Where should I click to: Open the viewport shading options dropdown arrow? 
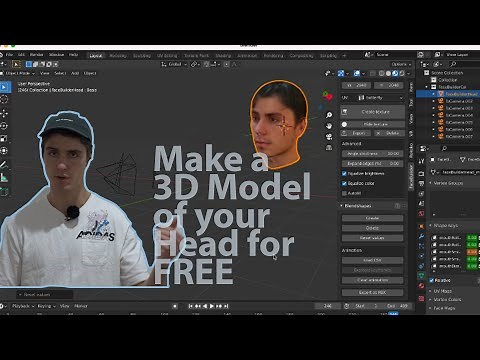pyautogui.click(x=409, y=73)
